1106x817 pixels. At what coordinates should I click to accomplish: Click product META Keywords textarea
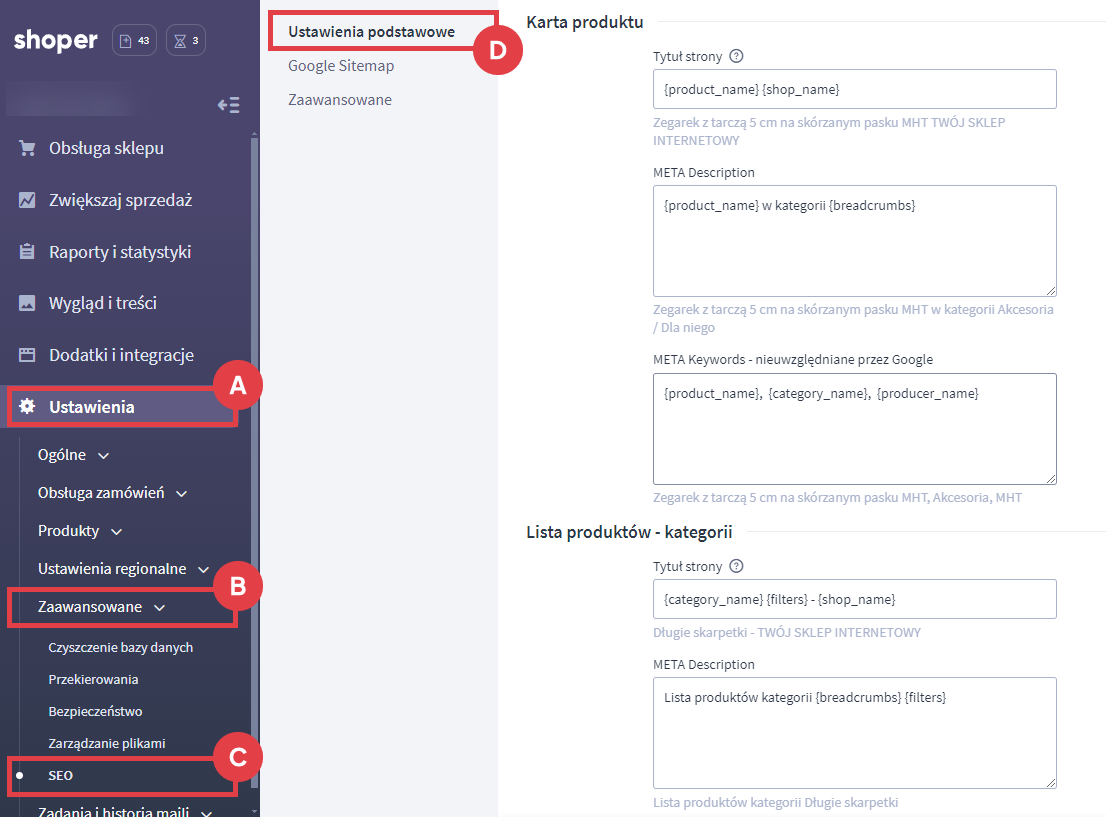point(854,429)
